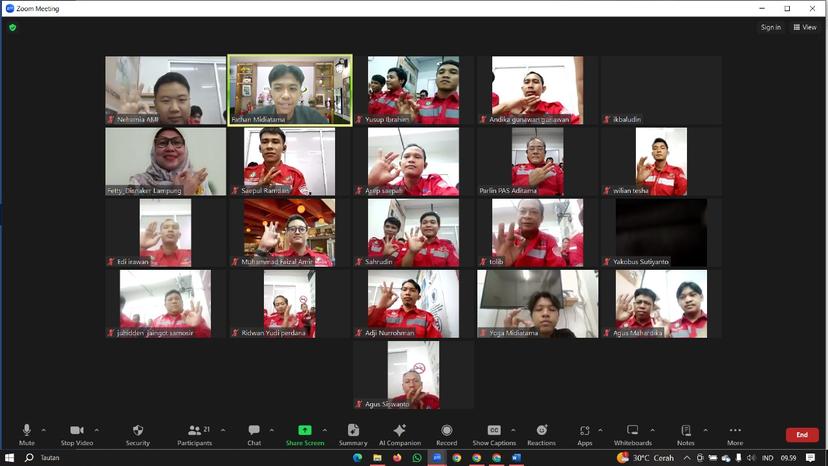Open WhatsApp from the taskbar

417,458
